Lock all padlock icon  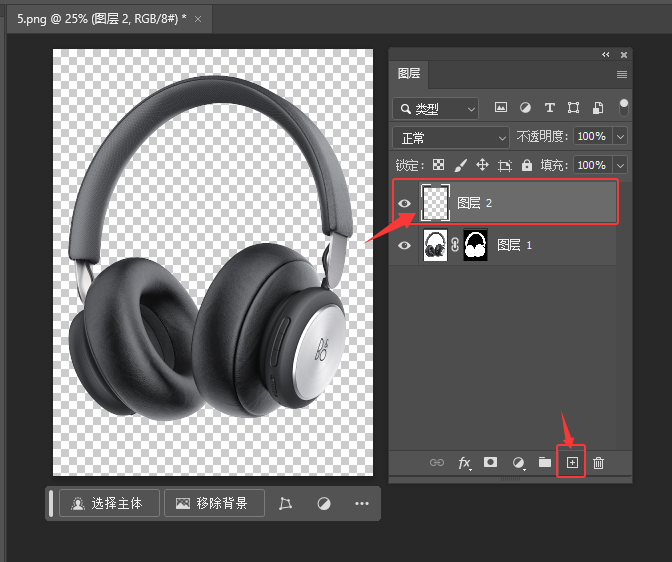click(527, 165)
